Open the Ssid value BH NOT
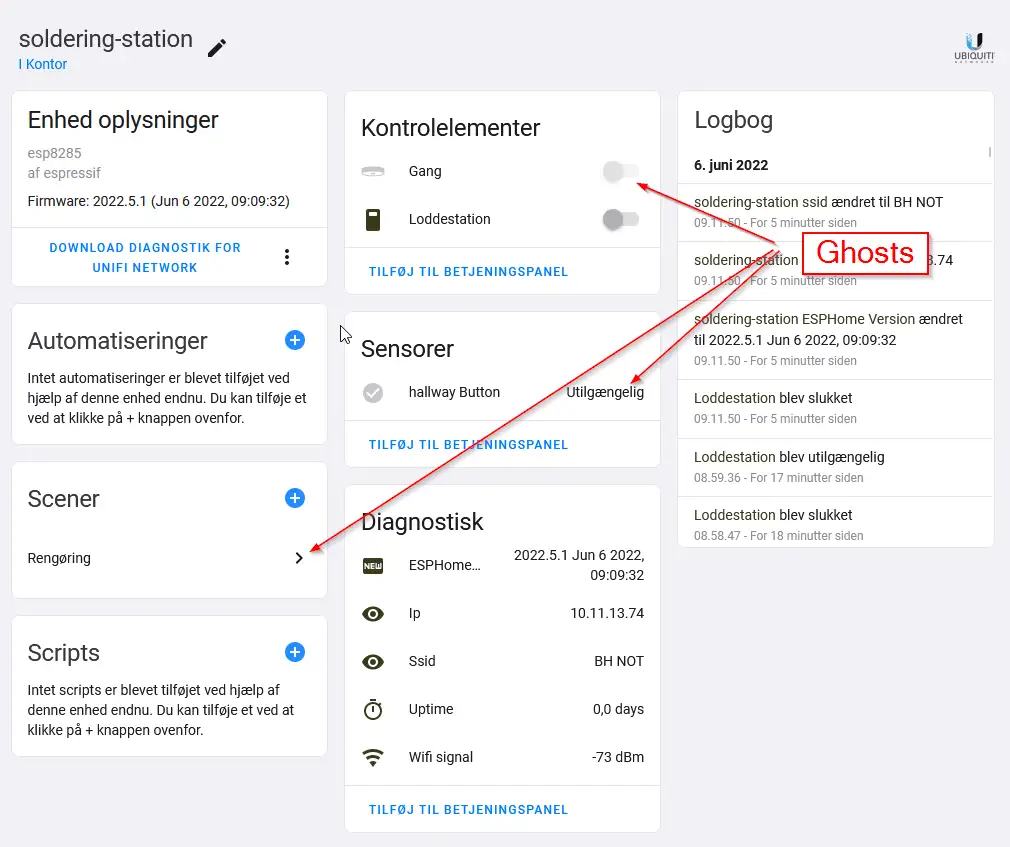1010x847 pixels. coord(619,661)
